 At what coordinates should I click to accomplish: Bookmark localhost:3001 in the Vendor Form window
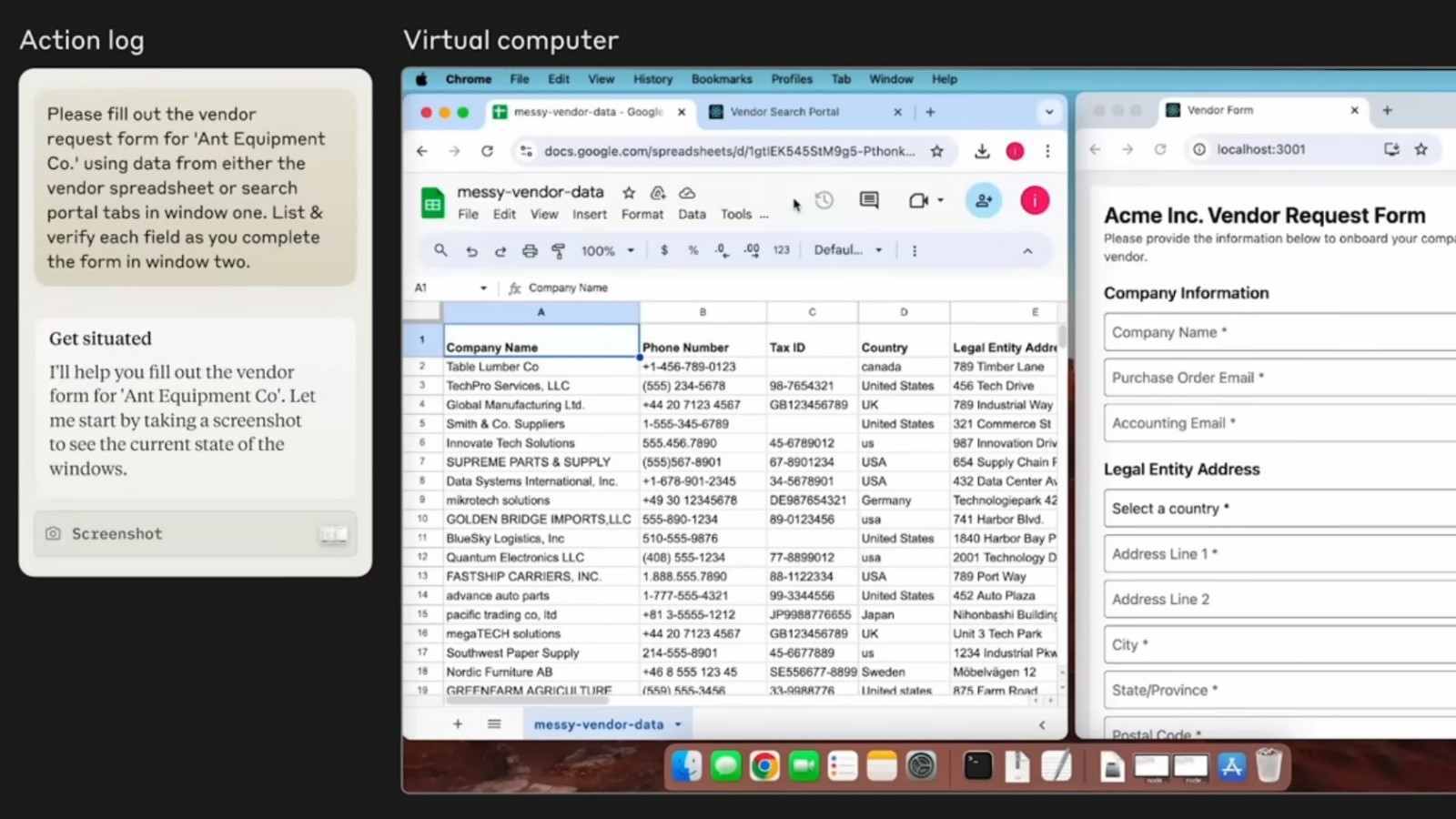1421,149
